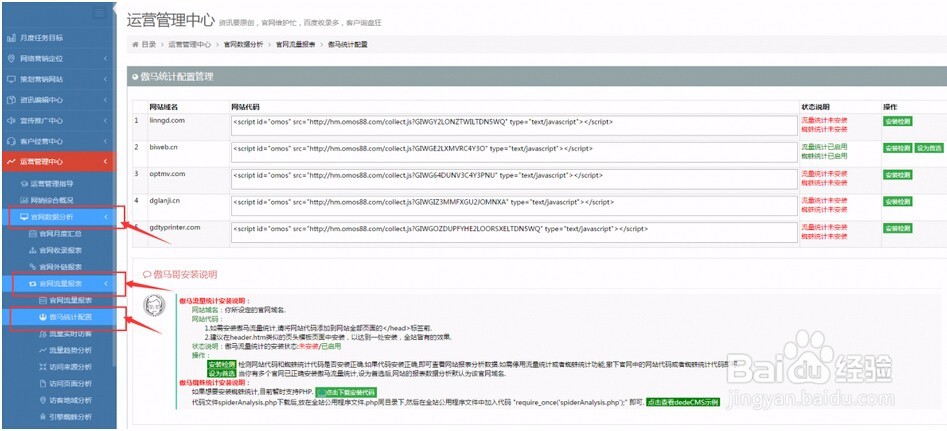
Task: Click the chart icon beside 网销综合概况
Action: [x=24, y=200]
